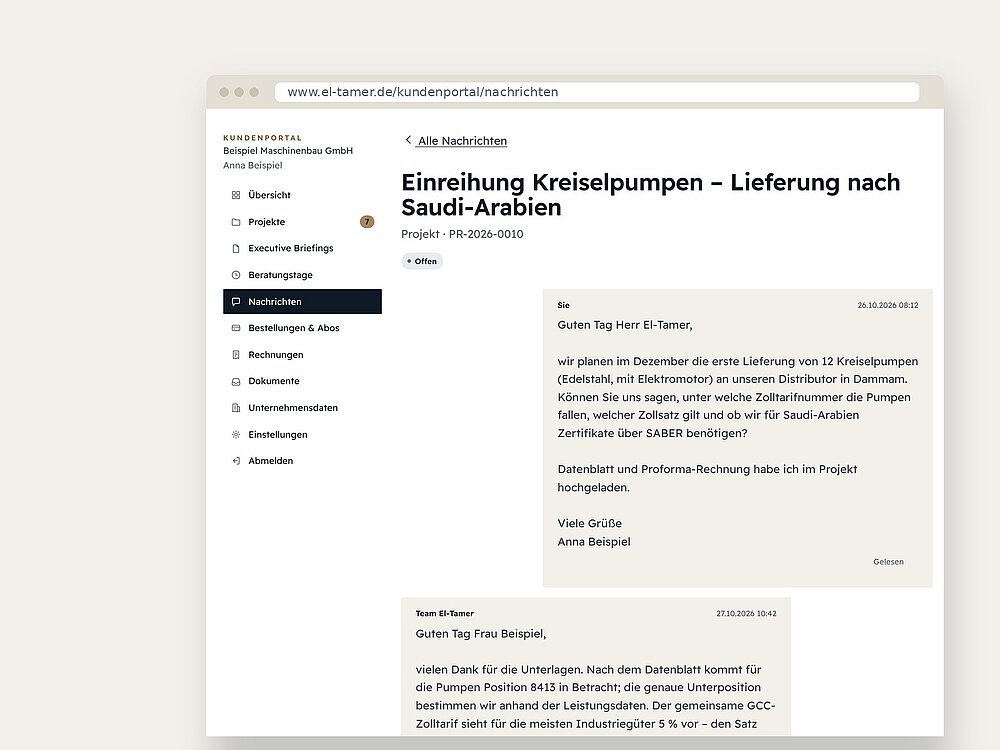Image resolution: width=1000 pixels, height=750 pixels.
Task: Click the Bestellungen & Abos card icon
Action: coord(236,328)
